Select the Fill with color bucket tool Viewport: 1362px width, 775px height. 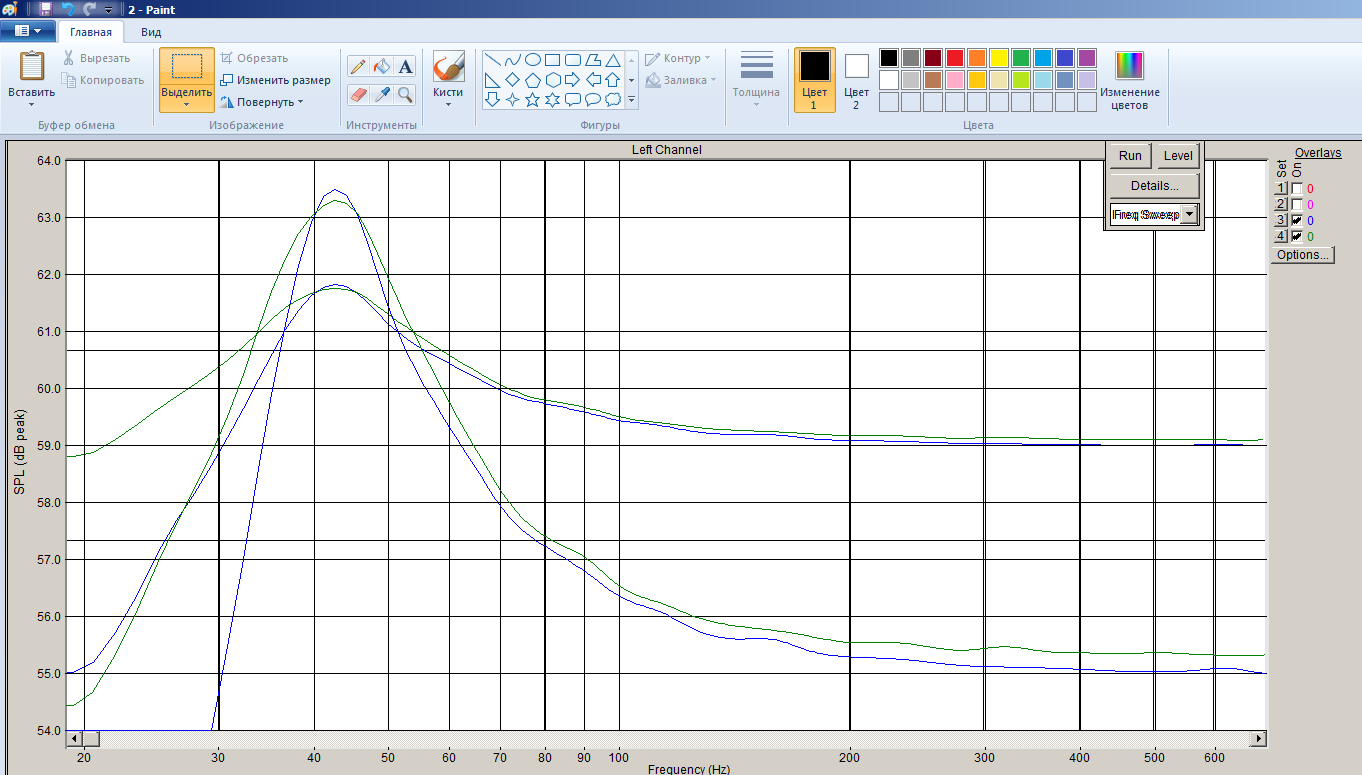point(381,67)
